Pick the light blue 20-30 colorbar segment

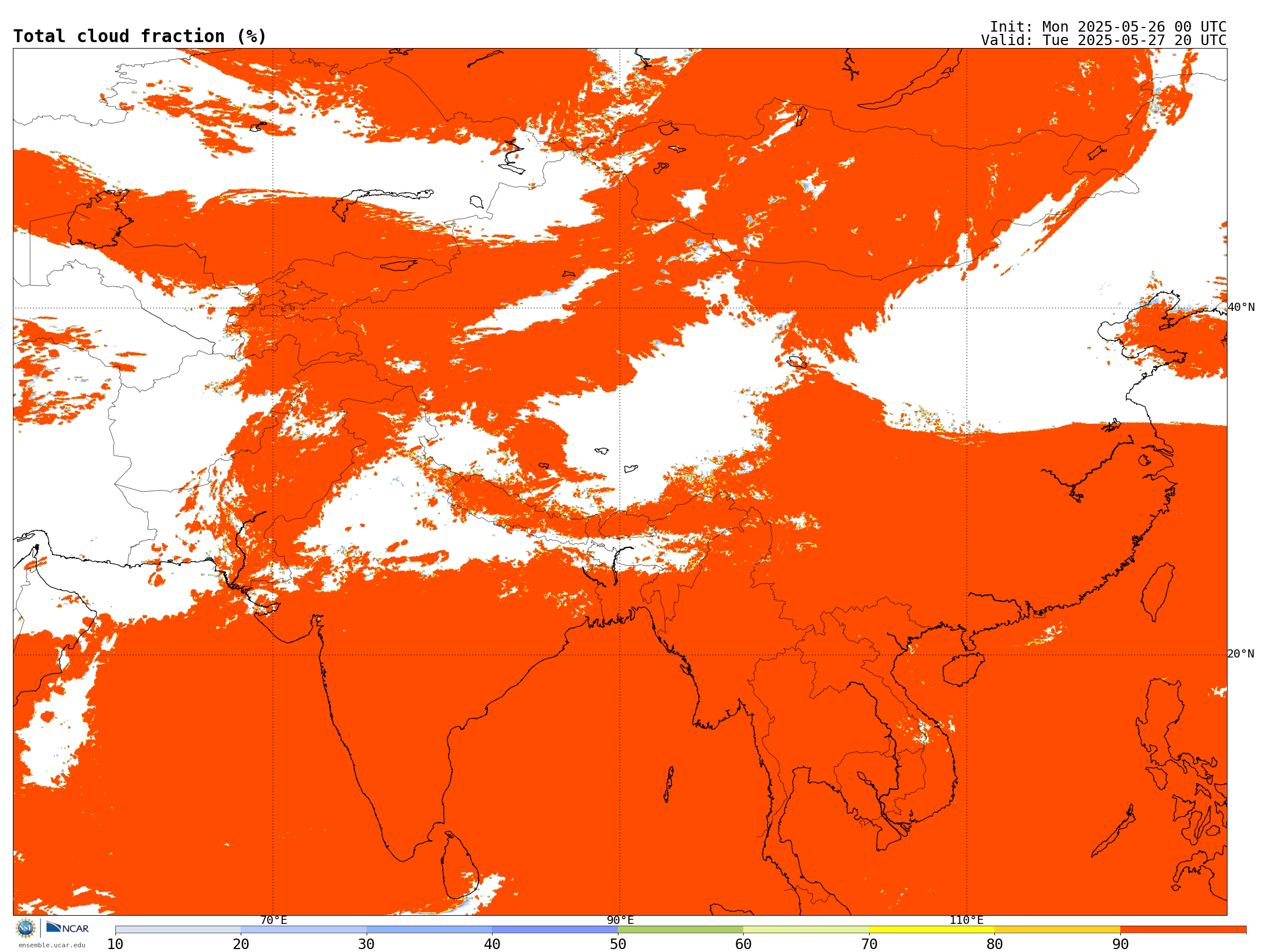pyautogui.click(x=303, y=930)
